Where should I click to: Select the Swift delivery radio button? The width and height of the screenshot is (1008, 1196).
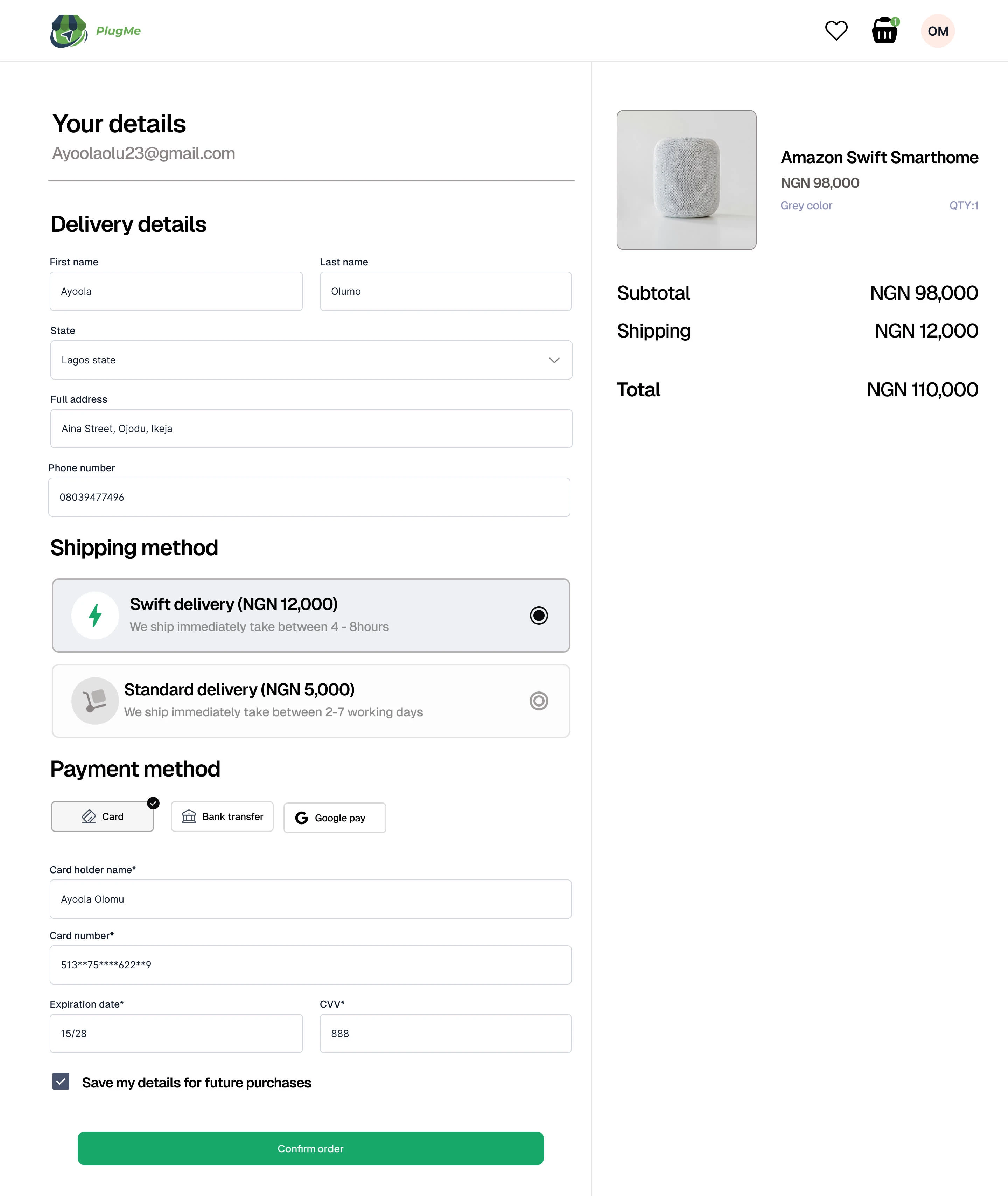point(539,615)
